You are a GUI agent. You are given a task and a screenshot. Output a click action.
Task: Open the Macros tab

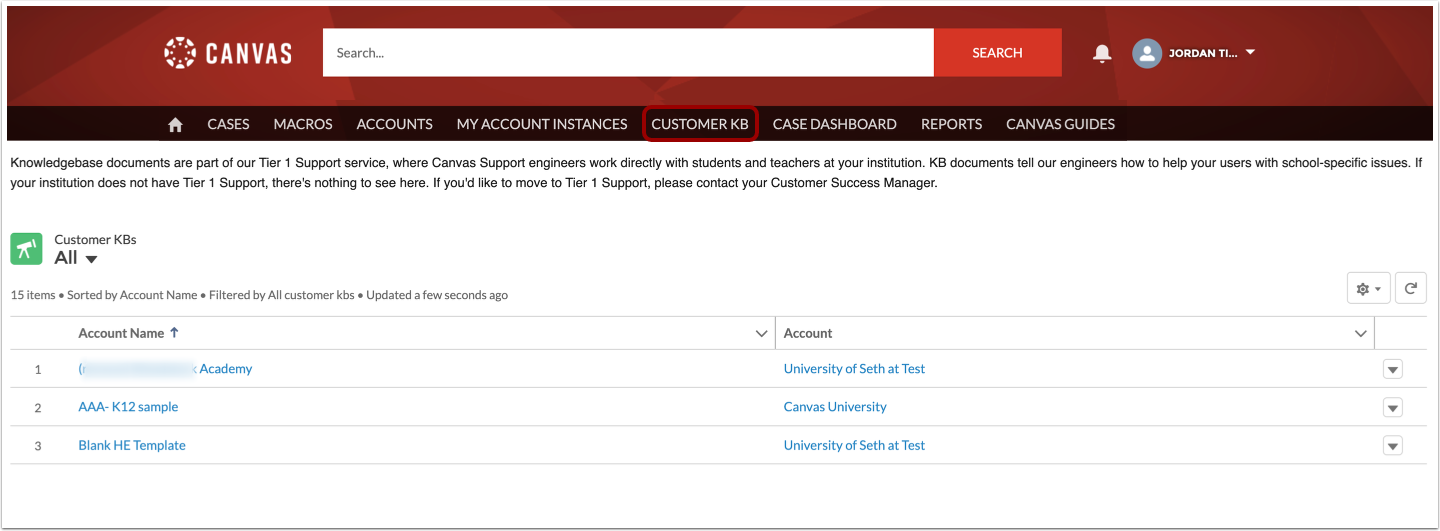tap(303, 124)
